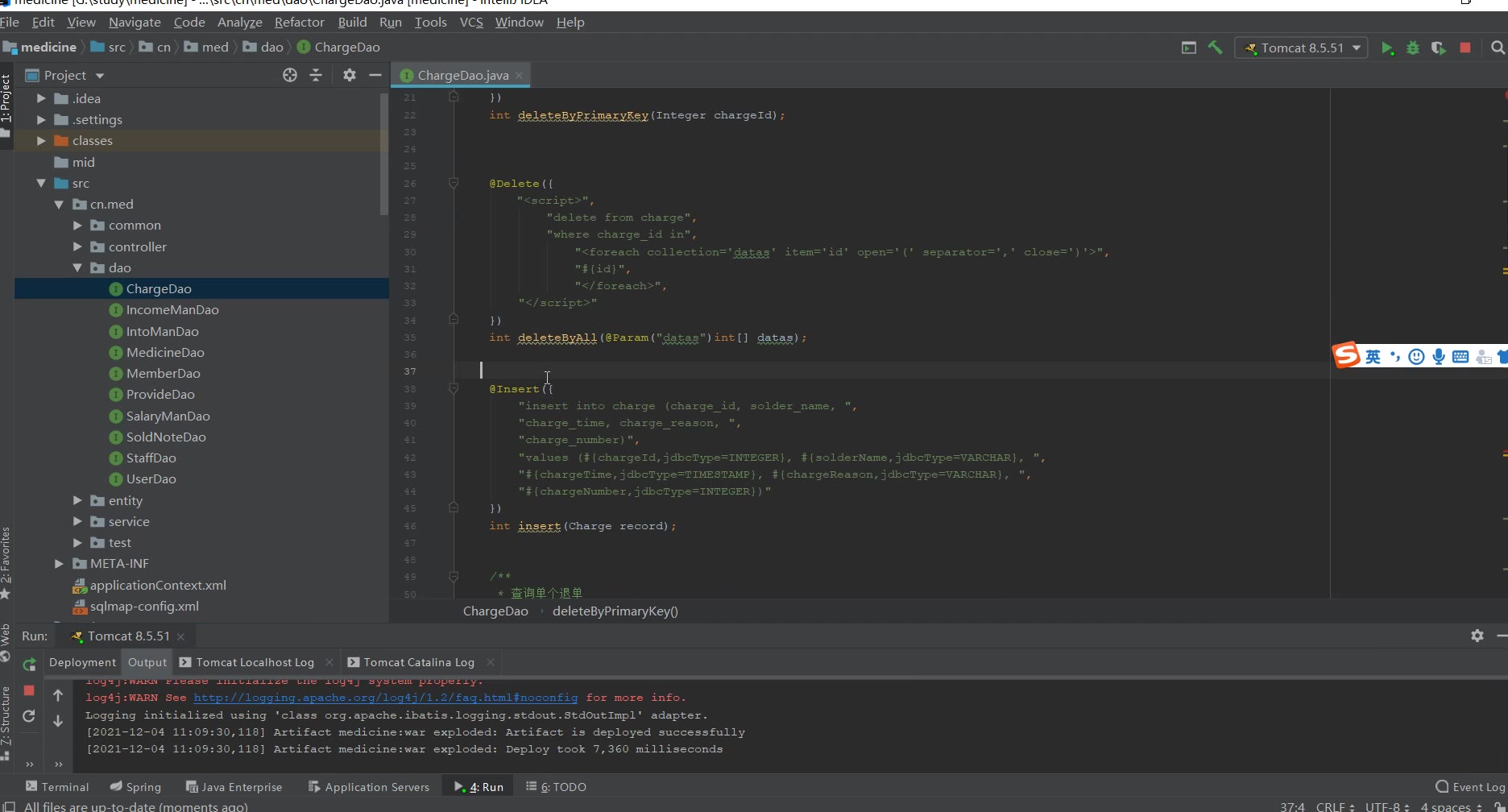This screenshot has height=812, width=1508.
Task: Click the Build project hammer icon
Action: tap(1215, 48)
